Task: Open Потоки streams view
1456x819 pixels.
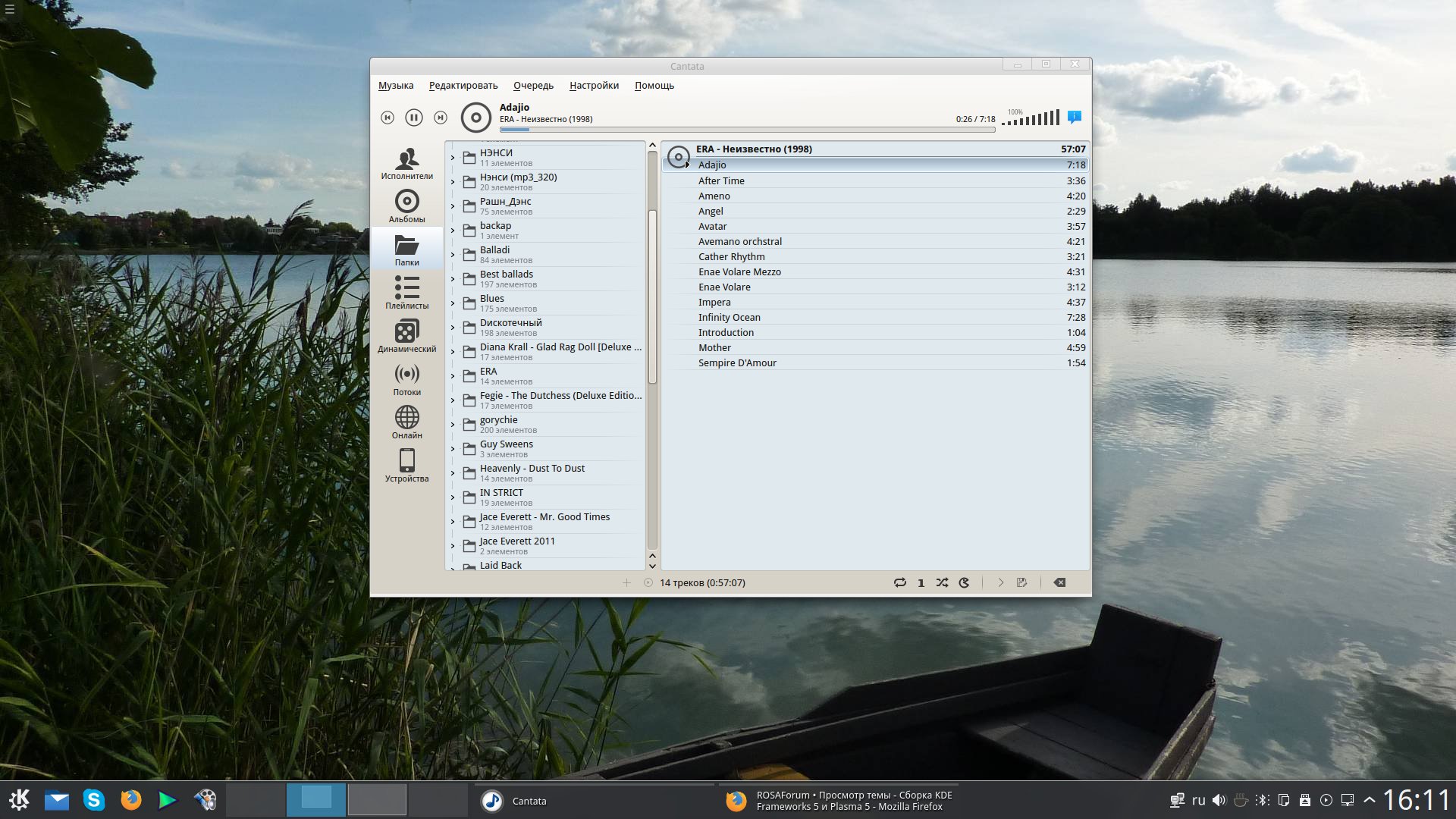Action: click(406, 379)
